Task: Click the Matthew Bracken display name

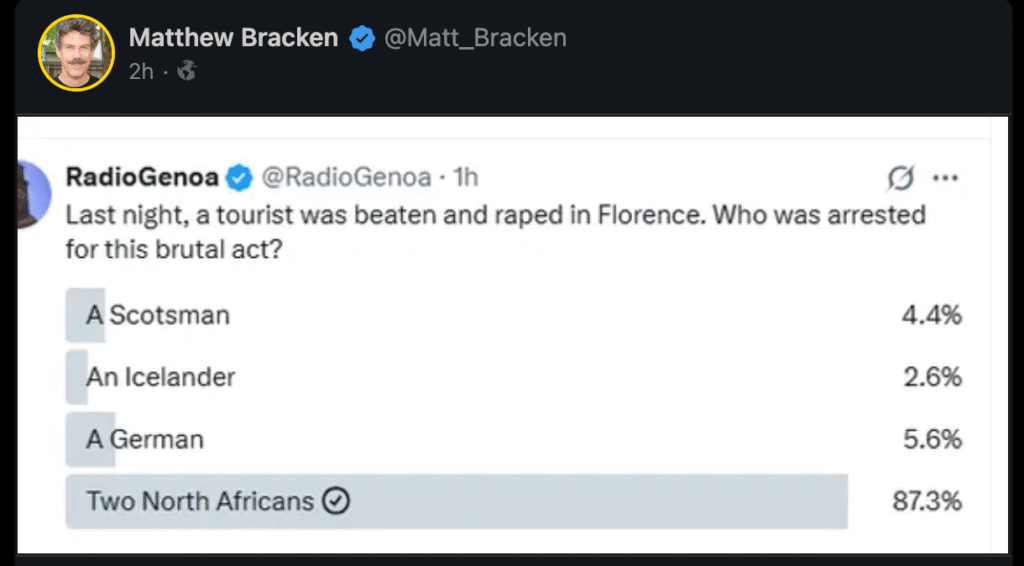Action: click(x=233, y=38)
